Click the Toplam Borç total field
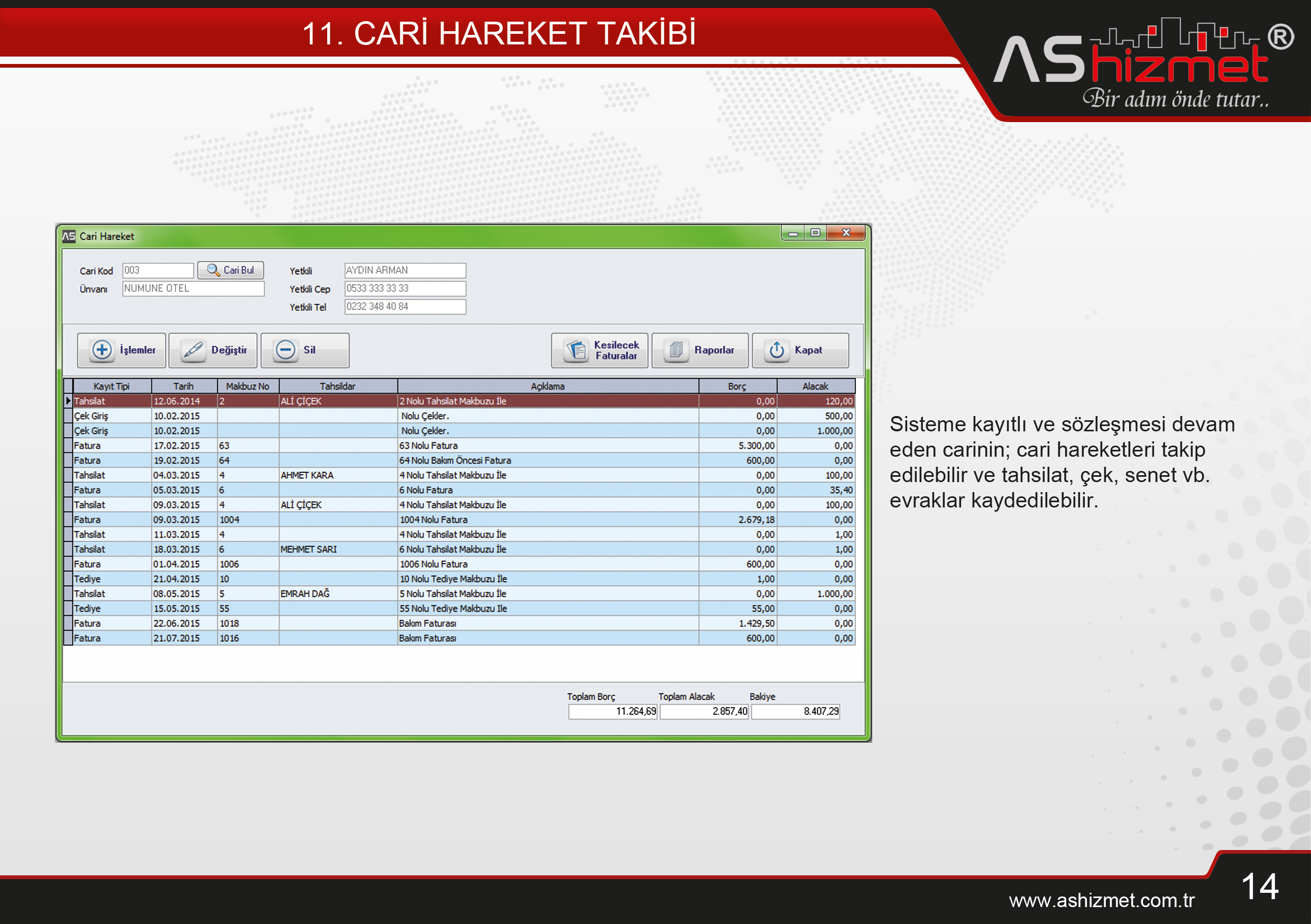Viewport: 1311px width, 924px height. coord(613,712)
